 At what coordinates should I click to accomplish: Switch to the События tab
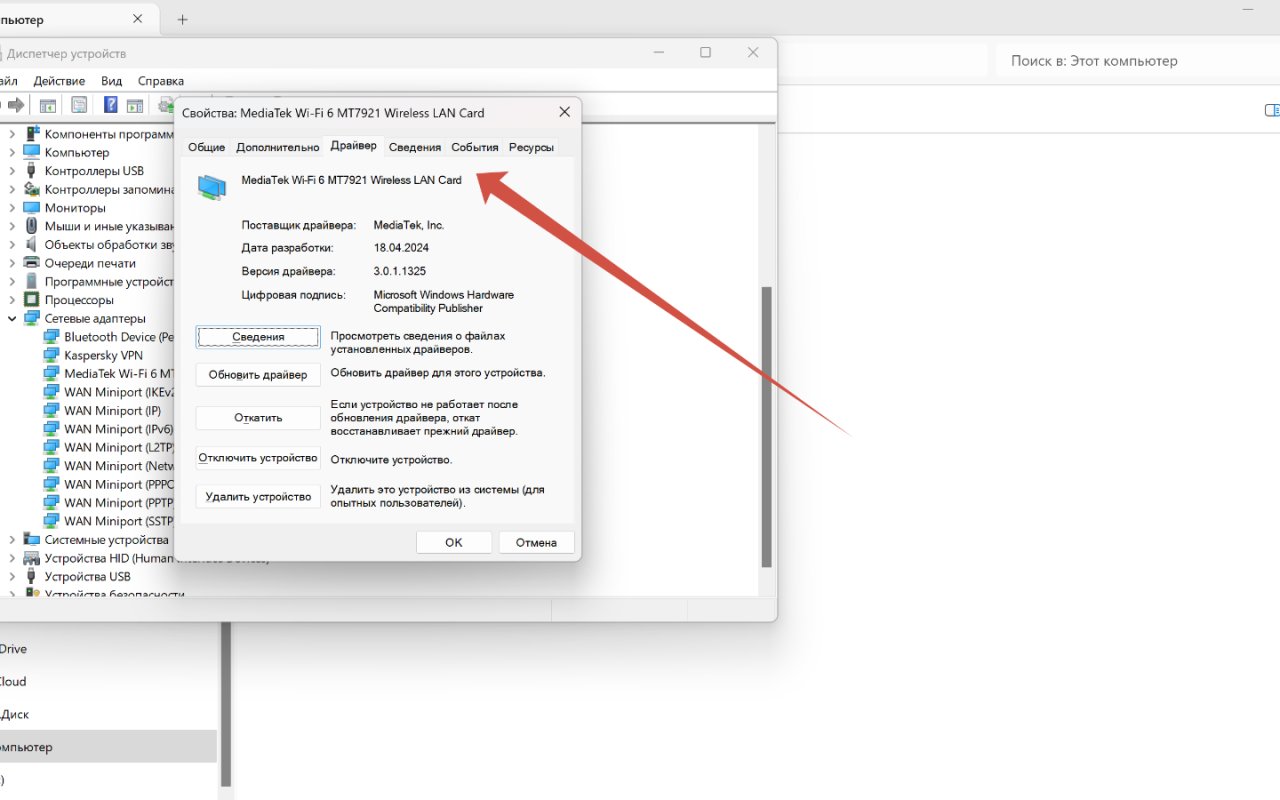[474, 147]
